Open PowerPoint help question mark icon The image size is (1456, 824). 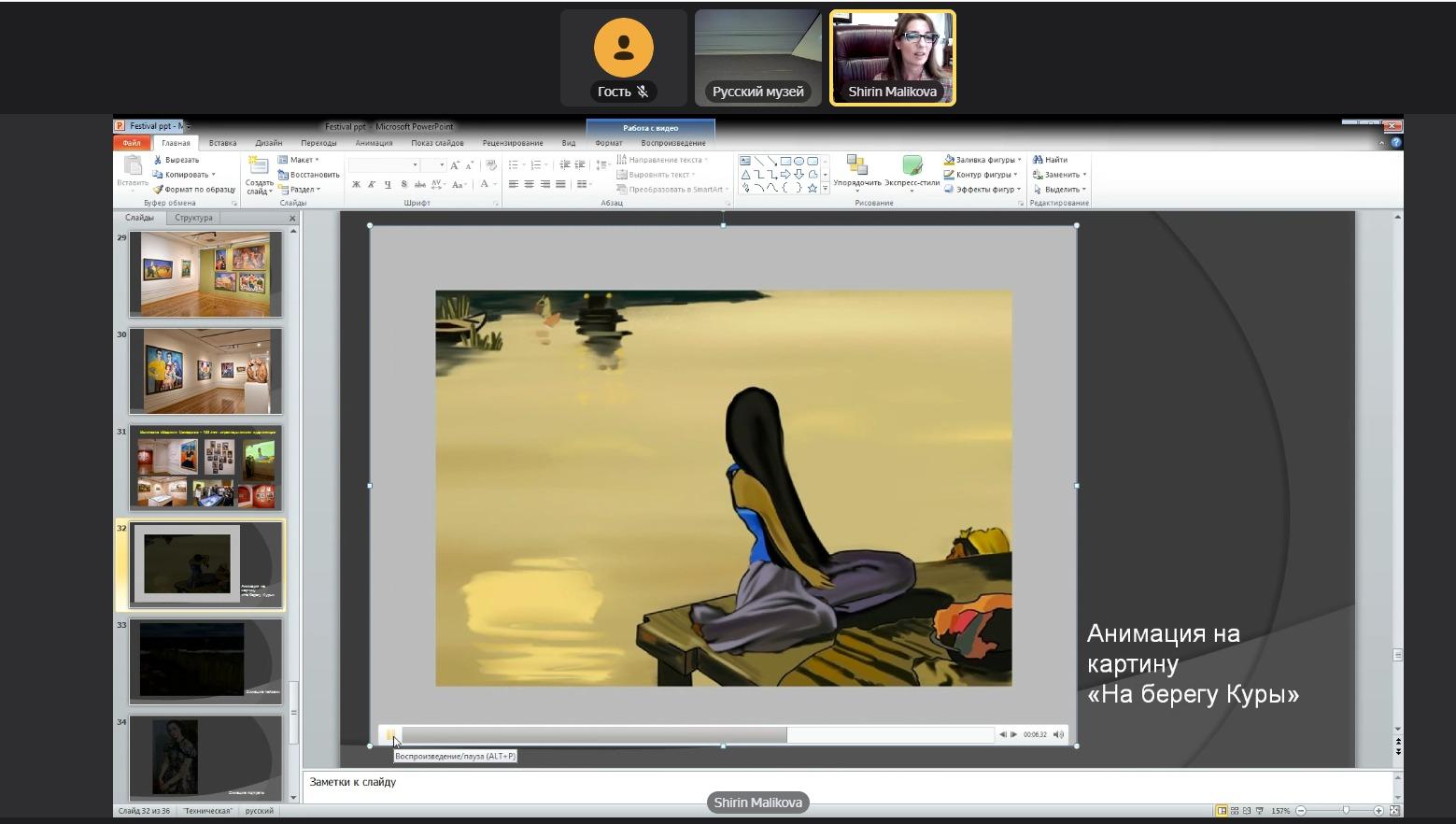tap(1396, 143)
